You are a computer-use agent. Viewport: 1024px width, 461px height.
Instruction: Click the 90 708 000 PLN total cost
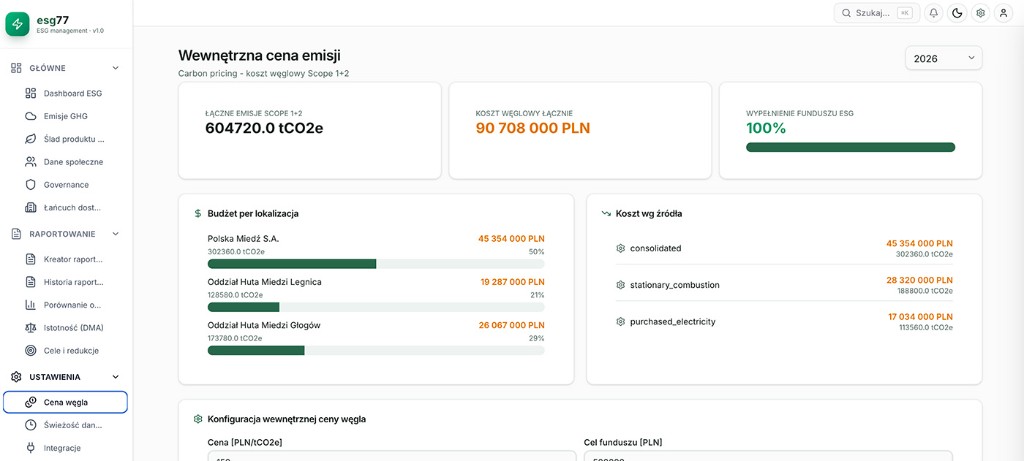click(x=532, y=128)
